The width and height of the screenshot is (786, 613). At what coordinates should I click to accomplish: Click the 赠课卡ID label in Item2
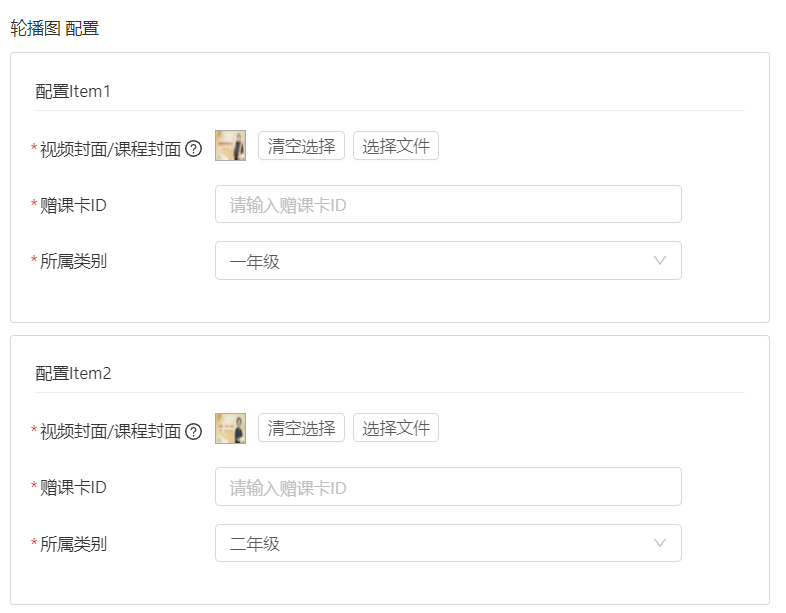tap(73, 487)
